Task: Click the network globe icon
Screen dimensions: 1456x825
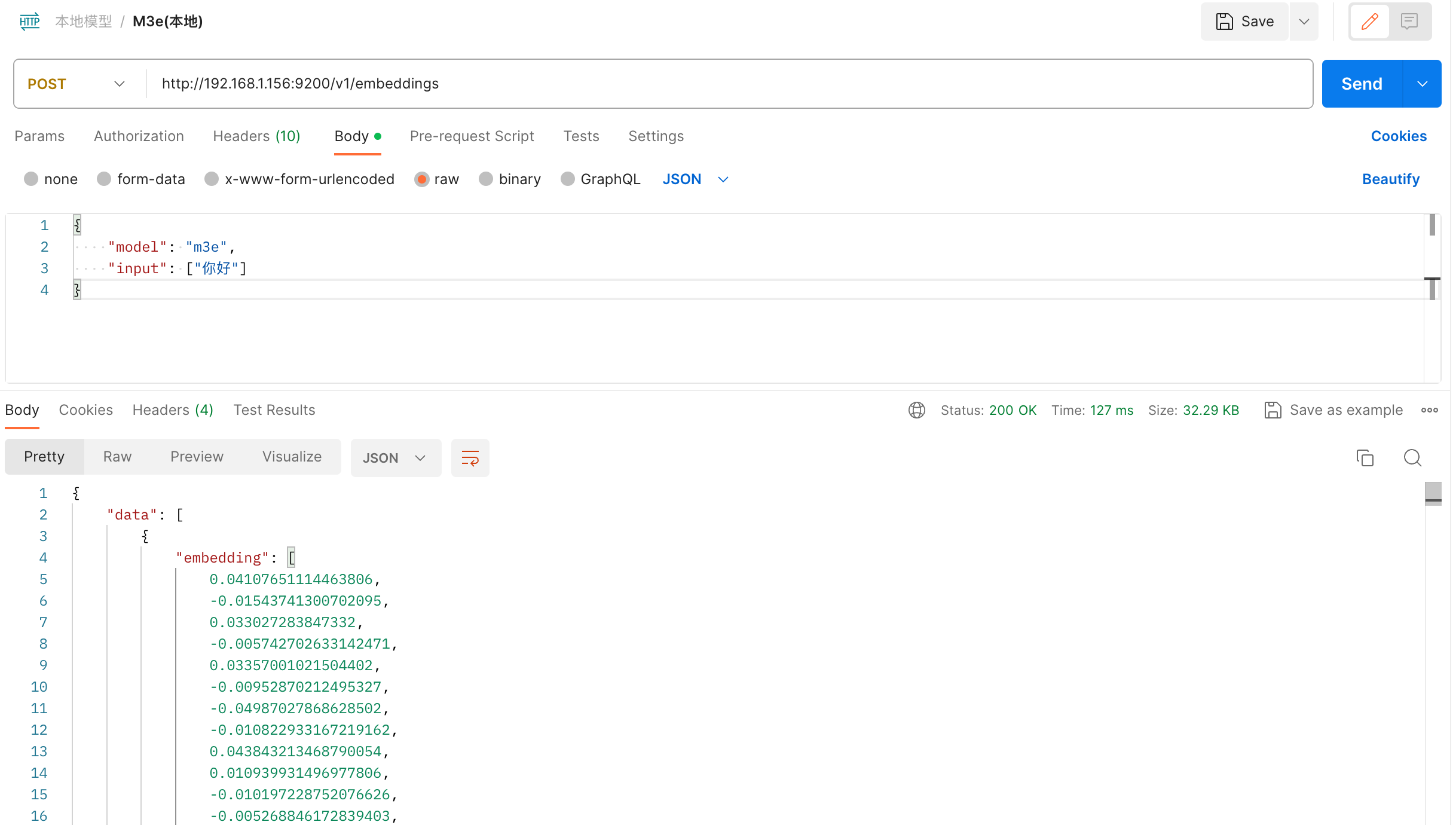Action: point(916,410)
